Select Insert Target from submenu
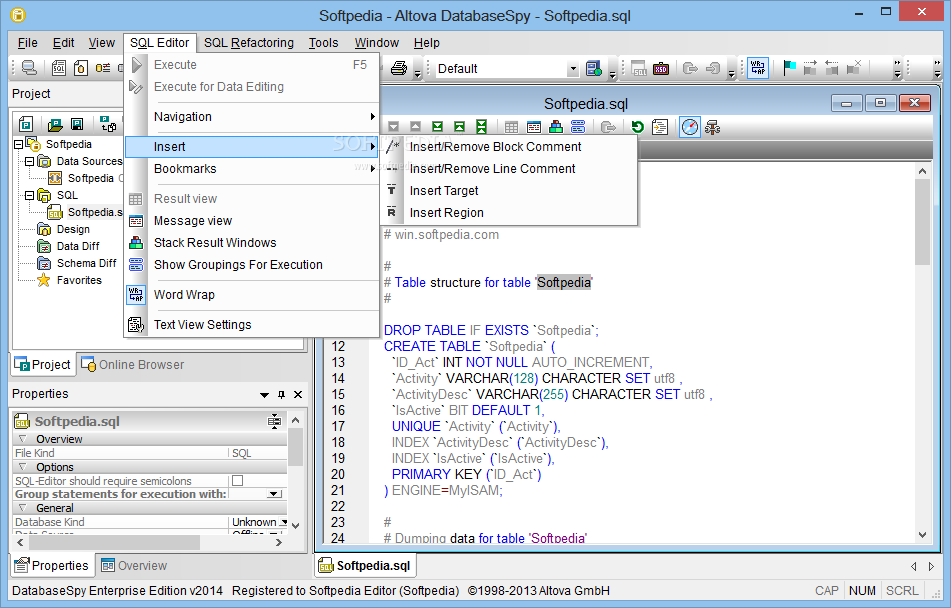The width and height of the screenshot is (951, 608). (509, 191)
